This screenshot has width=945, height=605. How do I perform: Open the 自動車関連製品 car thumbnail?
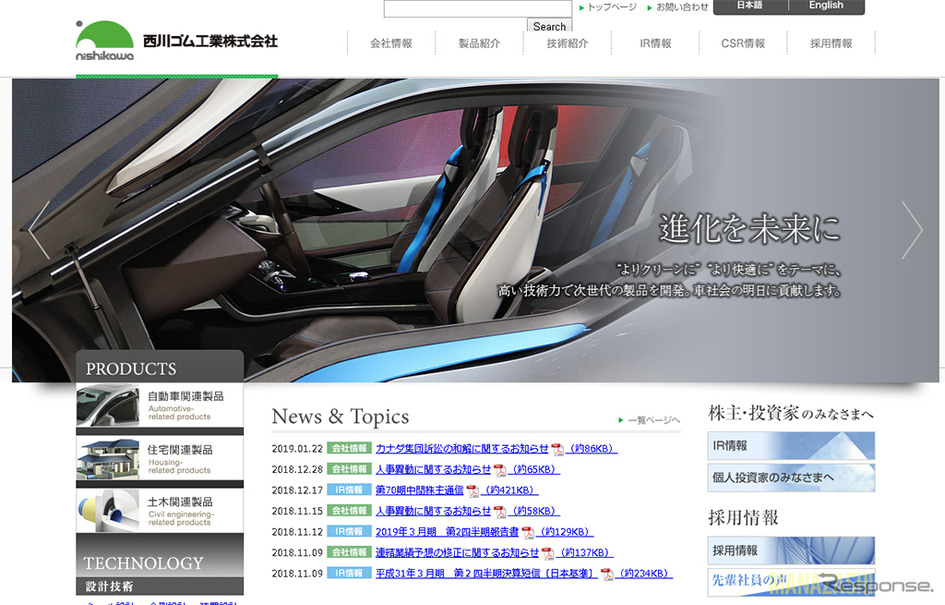(x=108, y=406)
